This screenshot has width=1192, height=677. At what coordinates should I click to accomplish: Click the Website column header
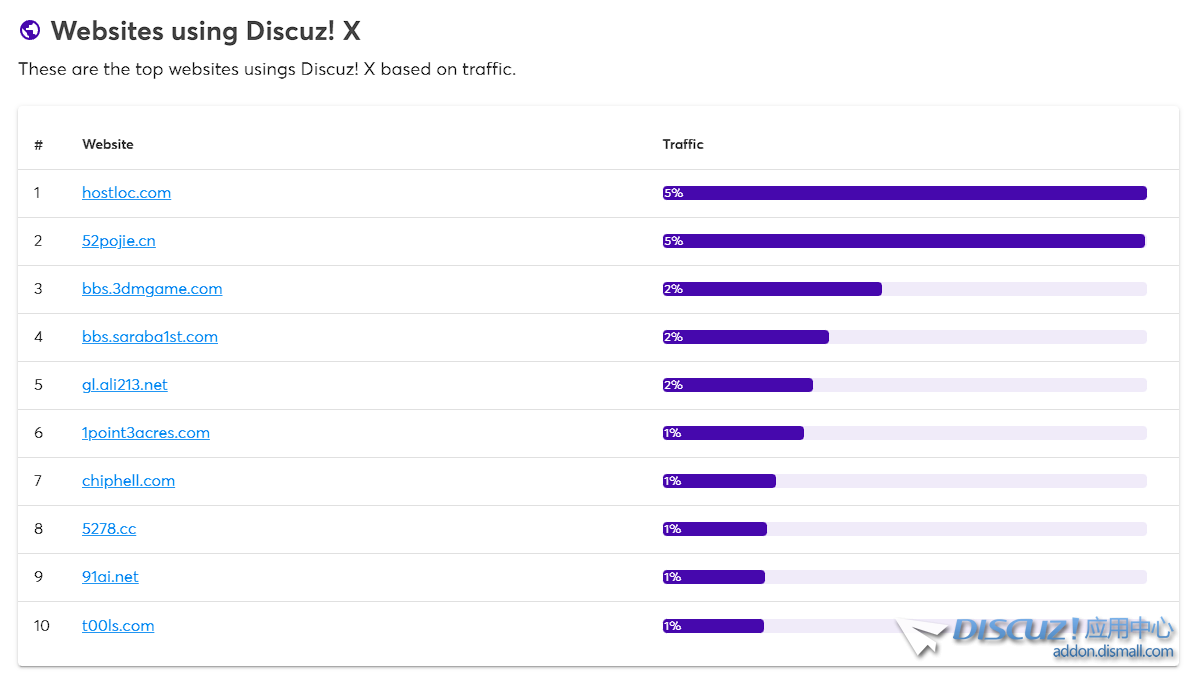coord(108,145)
